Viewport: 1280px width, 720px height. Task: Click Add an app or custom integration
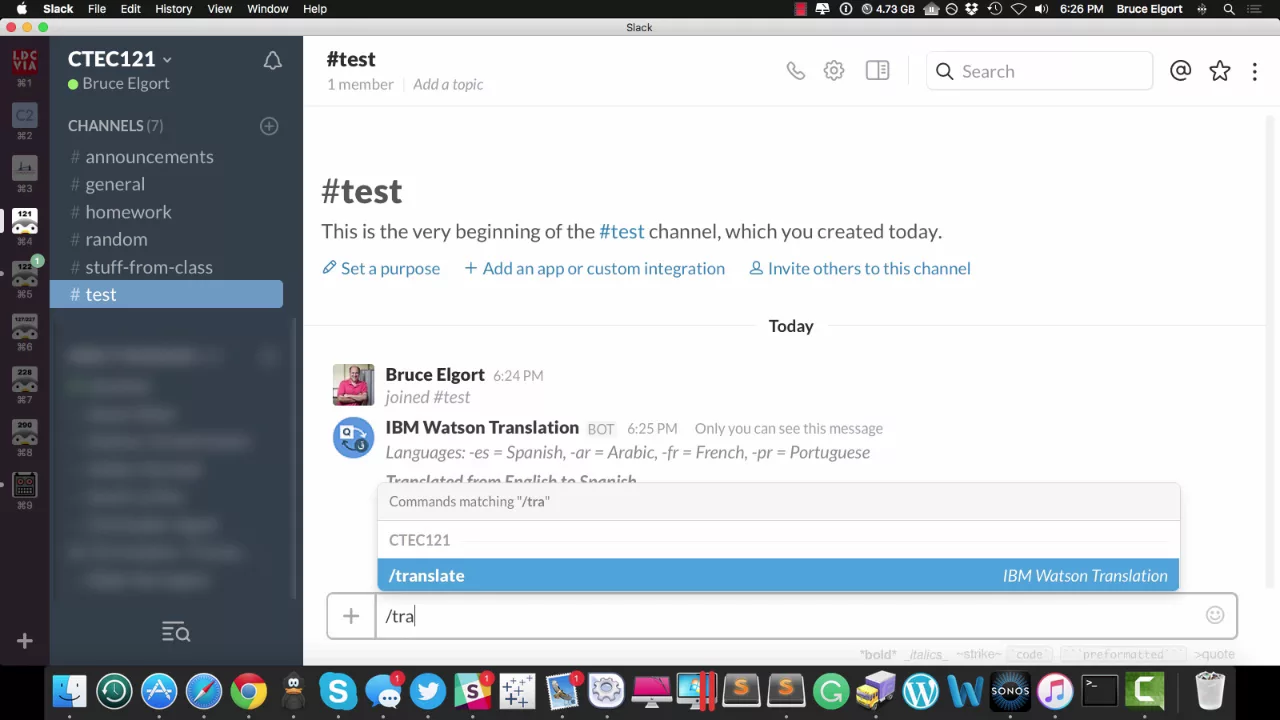(x=594, y=268)
